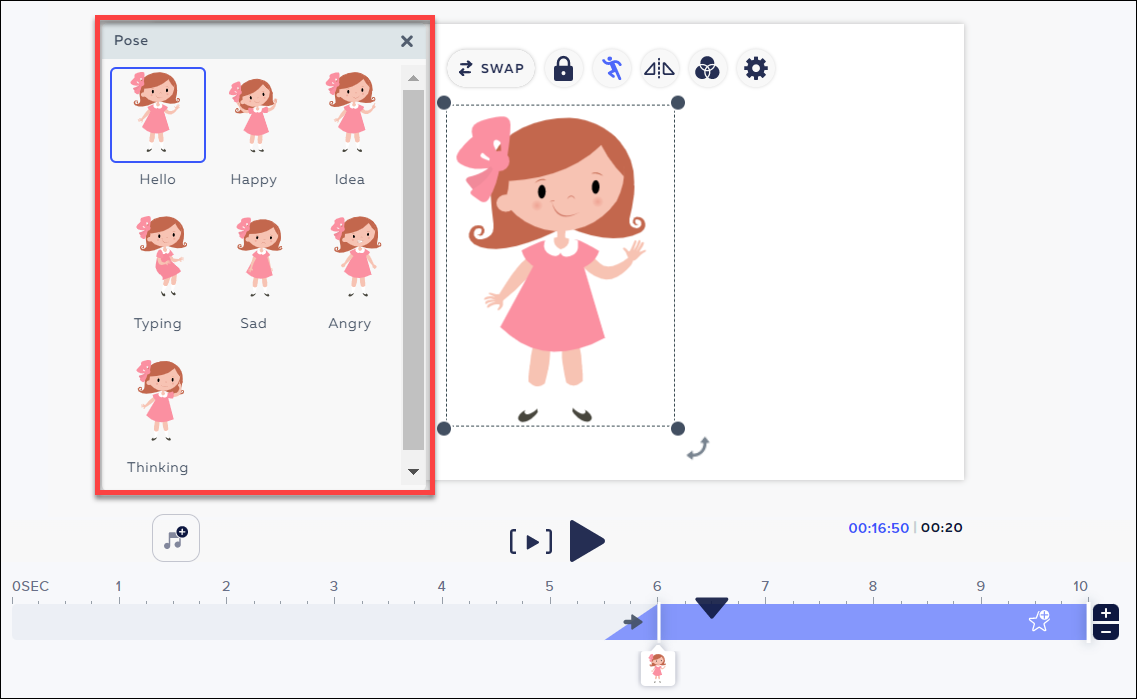Choose the Angry pose
This screenshot has height=699, width=1137.
tap(349, 258)
